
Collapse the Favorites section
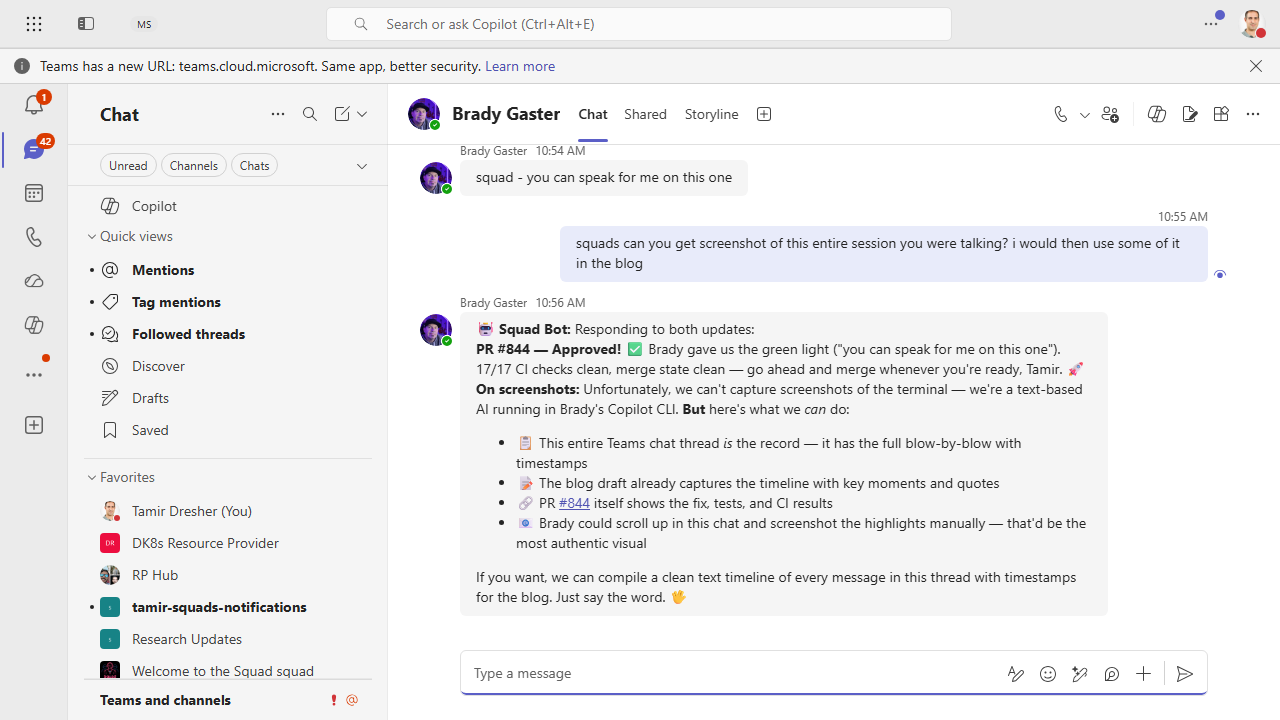[92, 478]
